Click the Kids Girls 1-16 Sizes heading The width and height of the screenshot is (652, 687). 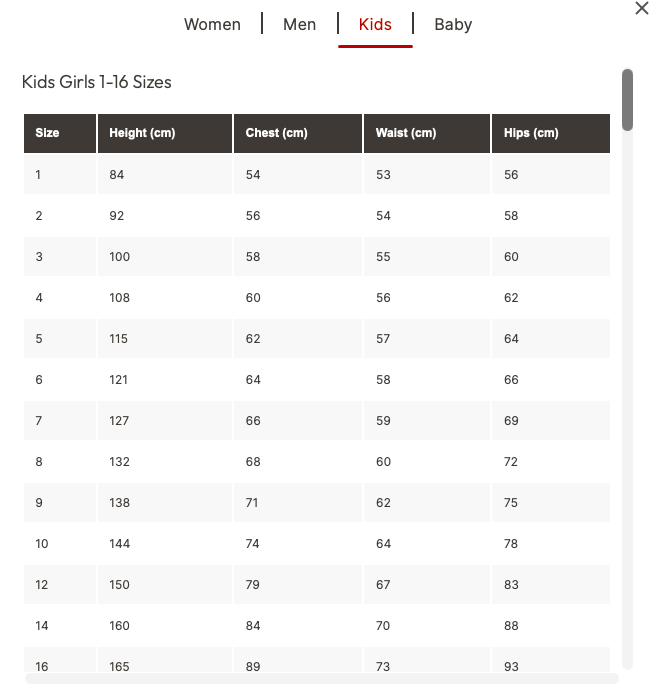(96, 82)
